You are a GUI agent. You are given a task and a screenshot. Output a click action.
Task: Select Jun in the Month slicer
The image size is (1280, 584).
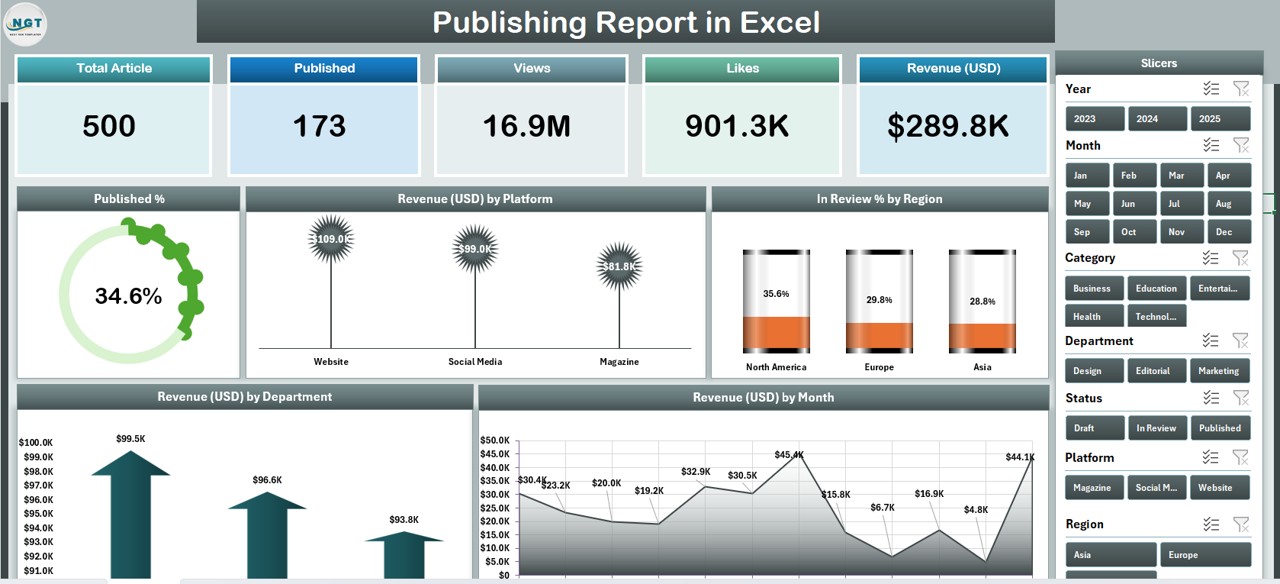[x=1134, y=203]
